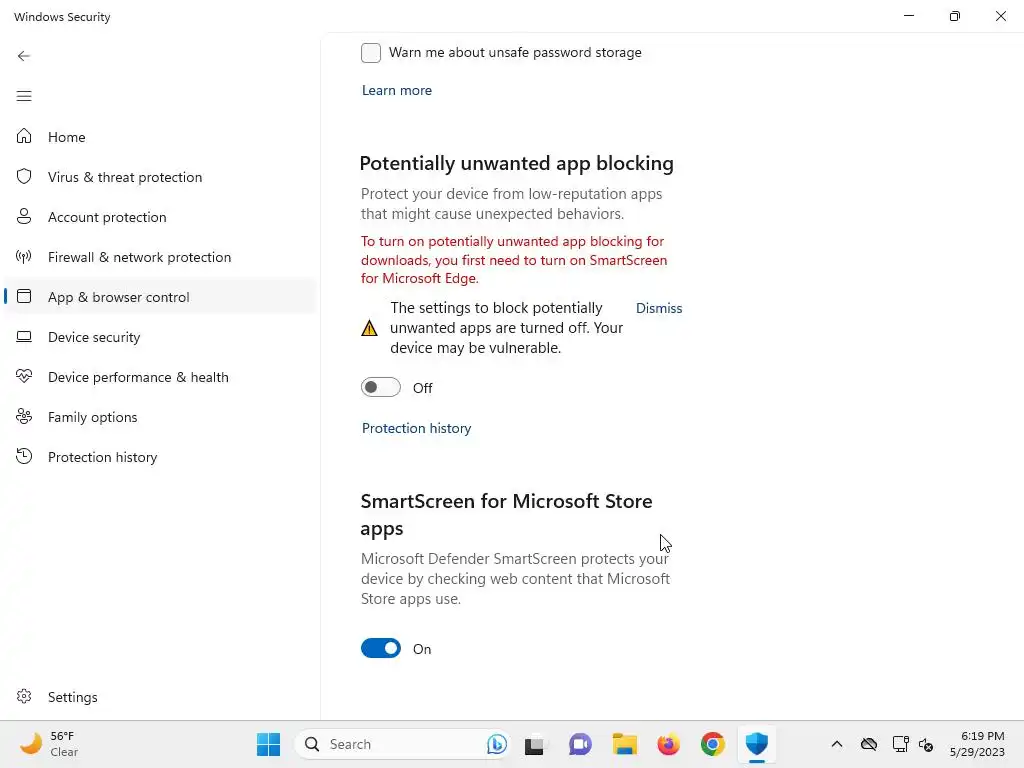
Task: Show hidden icons in the system tray
Action: (x=837, y=744)
